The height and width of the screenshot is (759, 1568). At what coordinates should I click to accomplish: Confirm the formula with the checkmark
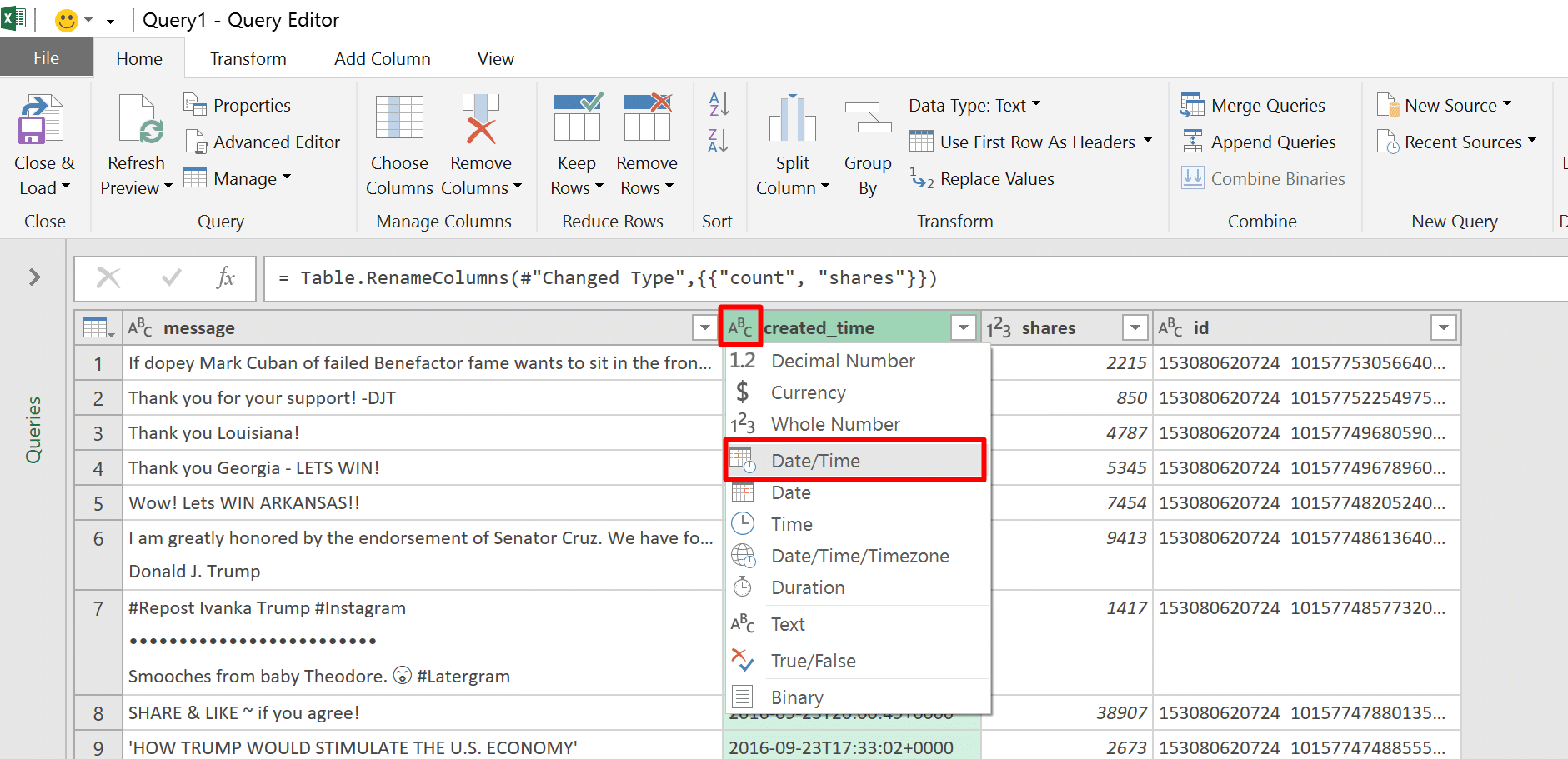pyautogui.click(x=172, y=277)
